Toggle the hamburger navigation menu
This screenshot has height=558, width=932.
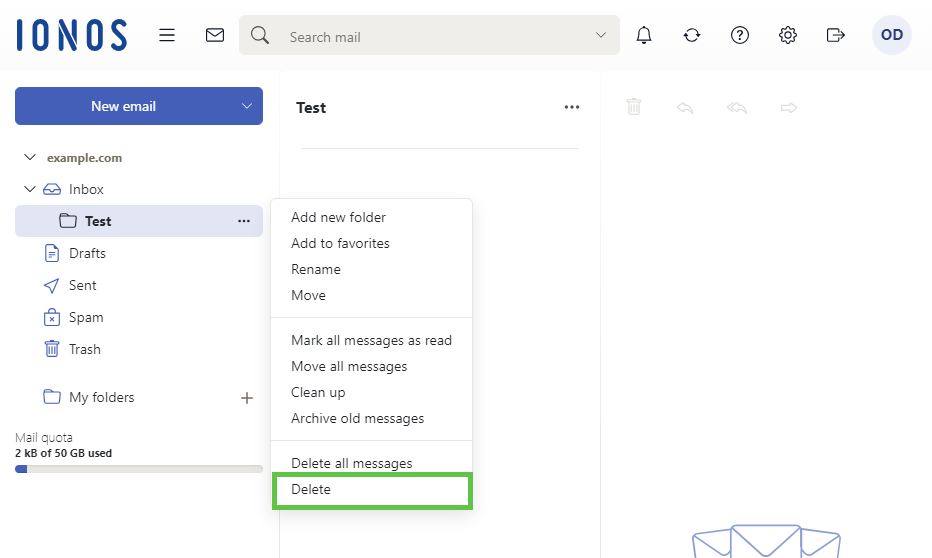167,35
